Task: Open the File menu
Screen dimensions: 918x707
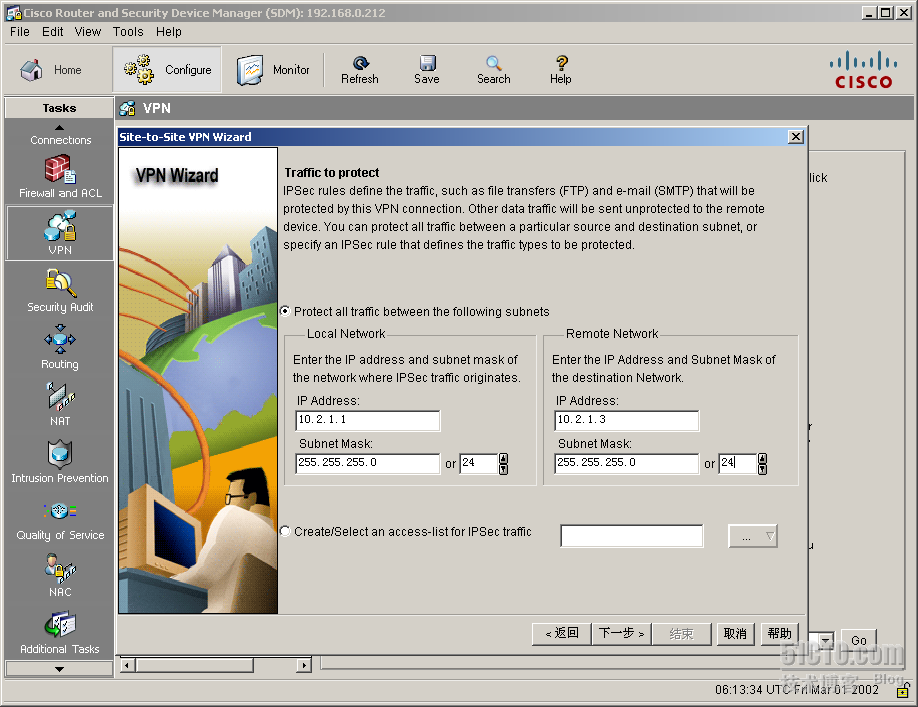Action: point(20,32)
